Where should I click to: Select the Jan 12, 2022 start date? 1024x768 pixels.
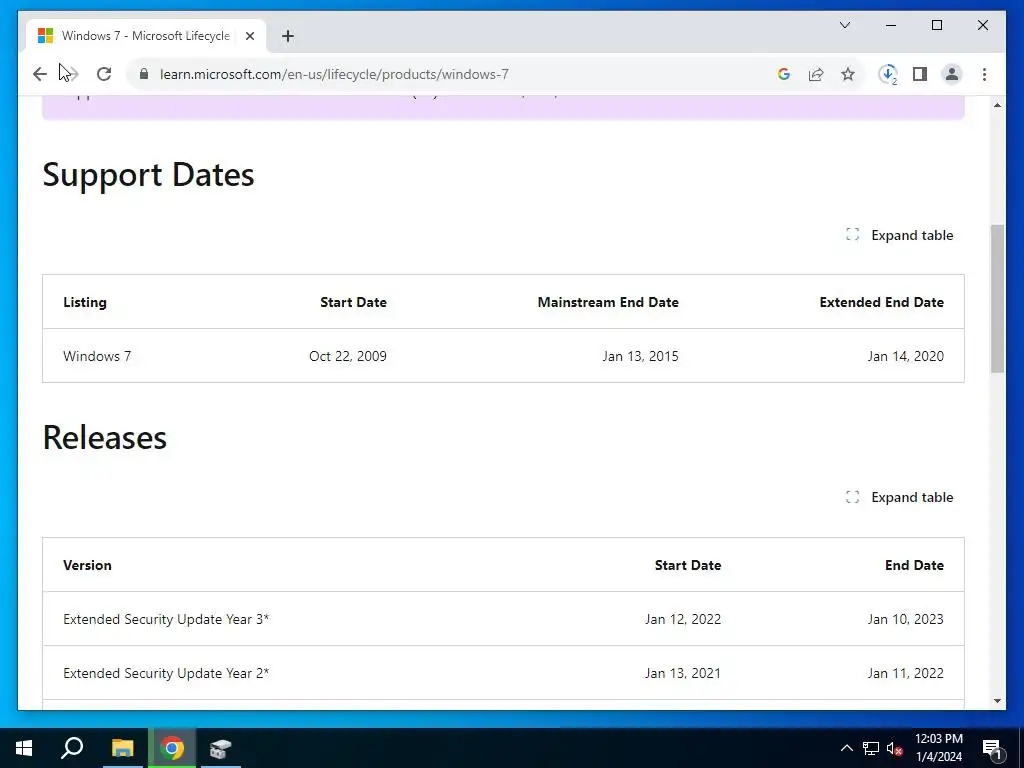(683, 619)
